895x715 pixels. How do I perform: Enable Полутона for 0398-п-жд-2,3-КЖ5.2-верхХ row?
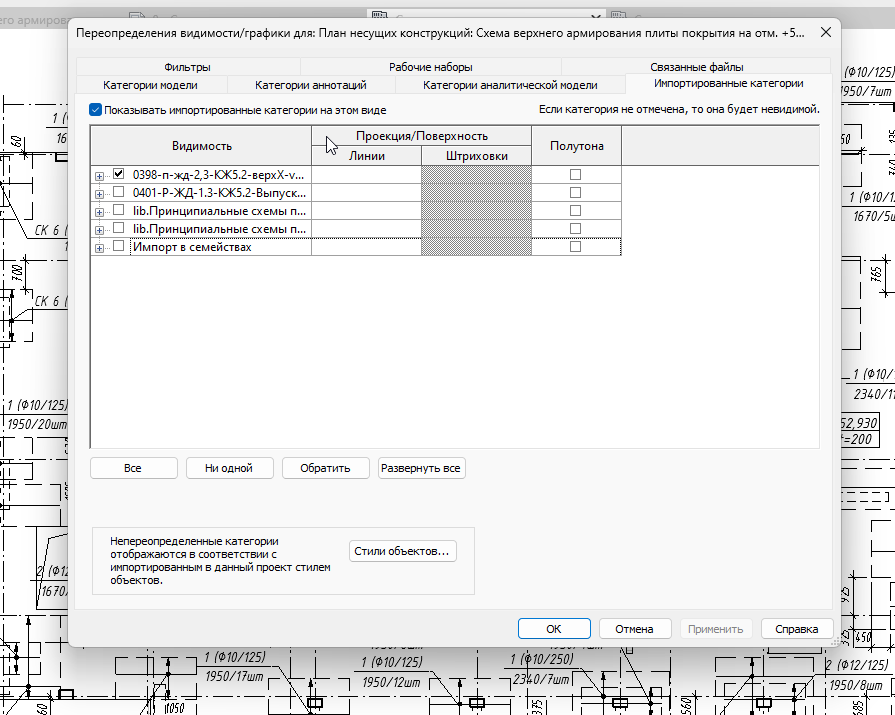[x=575, y=175]
